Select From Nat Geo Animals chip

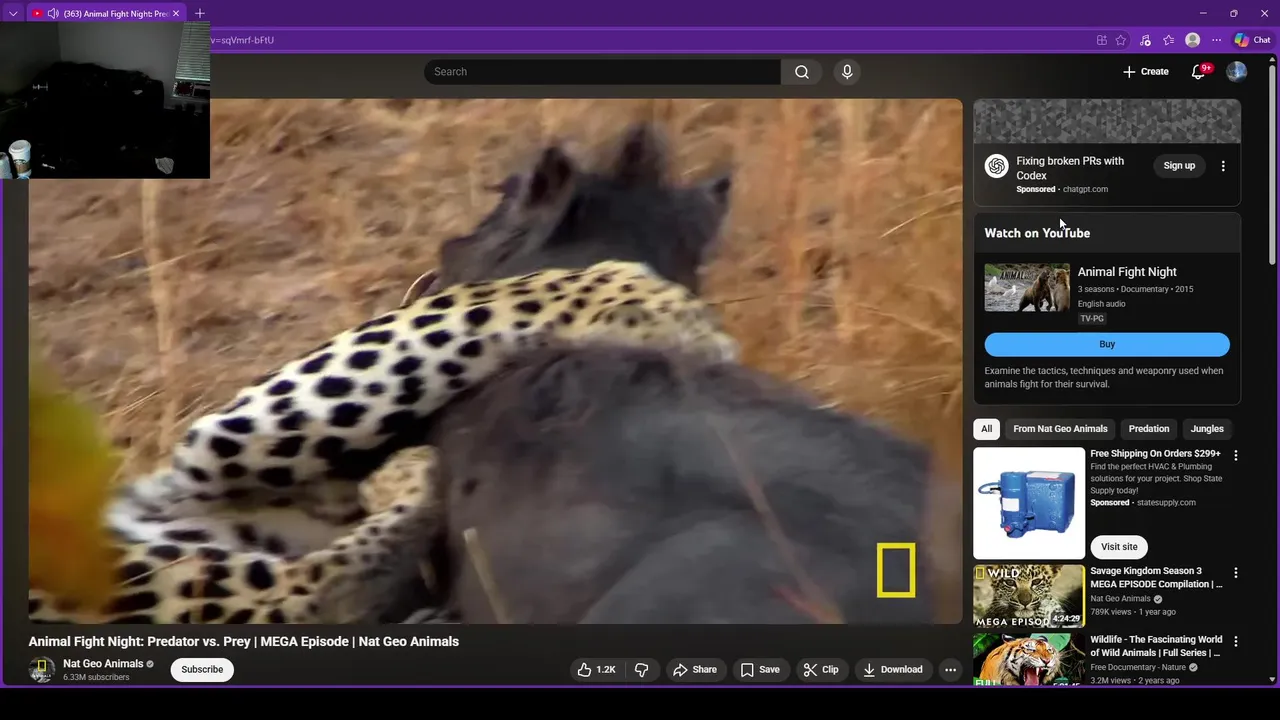(1060, 429)
